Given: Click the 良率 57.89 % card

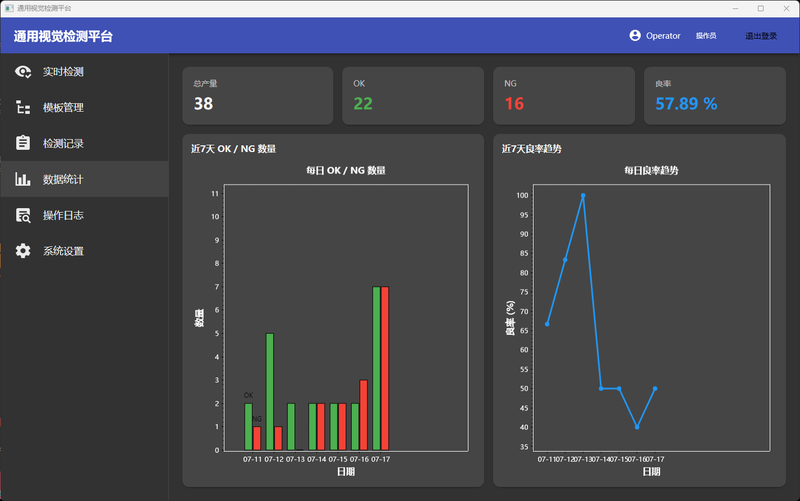Looking at the screenshot, I should 715,95.
